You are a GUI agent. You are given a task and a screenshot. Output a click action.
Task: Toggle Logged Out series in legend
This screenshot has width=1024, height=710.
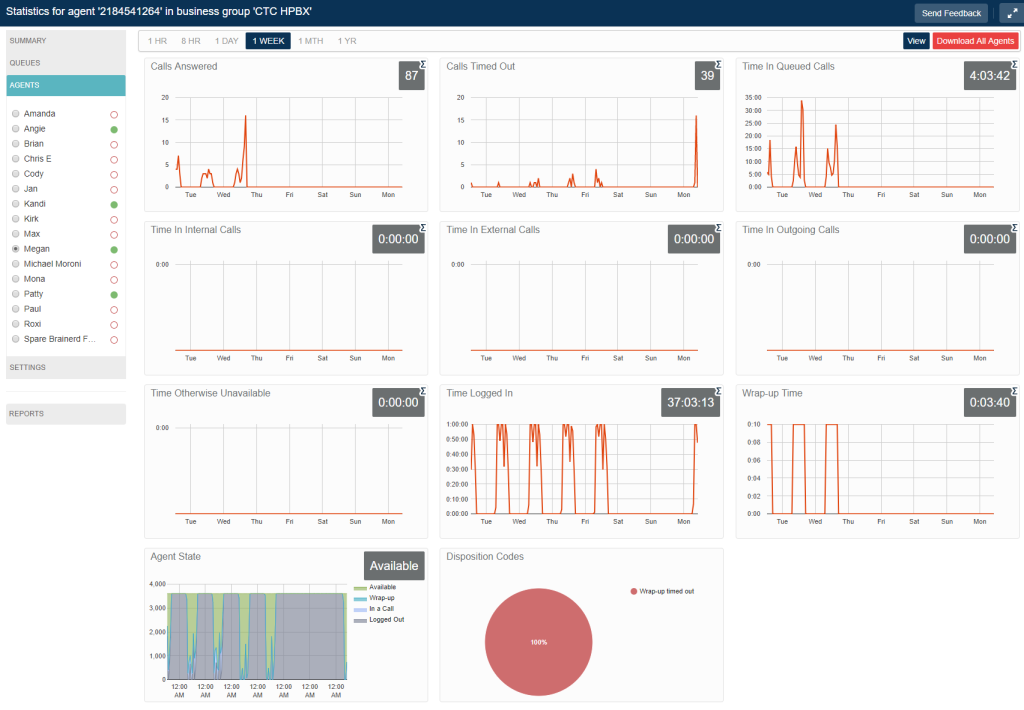point(379,619)
